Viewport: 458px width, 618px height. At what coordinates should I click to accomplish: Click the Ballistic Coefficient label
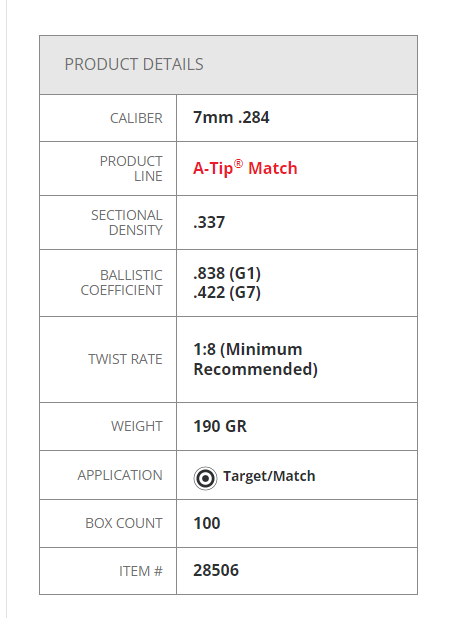[121, 283]
